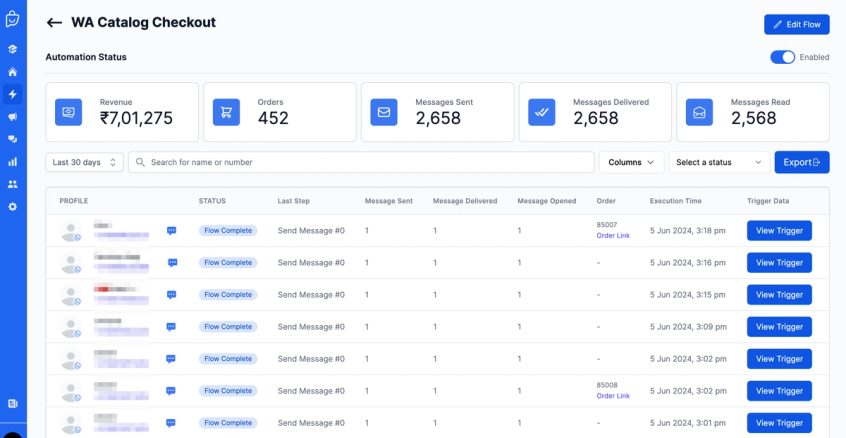Screen dimensions: 846x438
Task: Open the chat bubbles inbox icon
Action: click(12, 139)
